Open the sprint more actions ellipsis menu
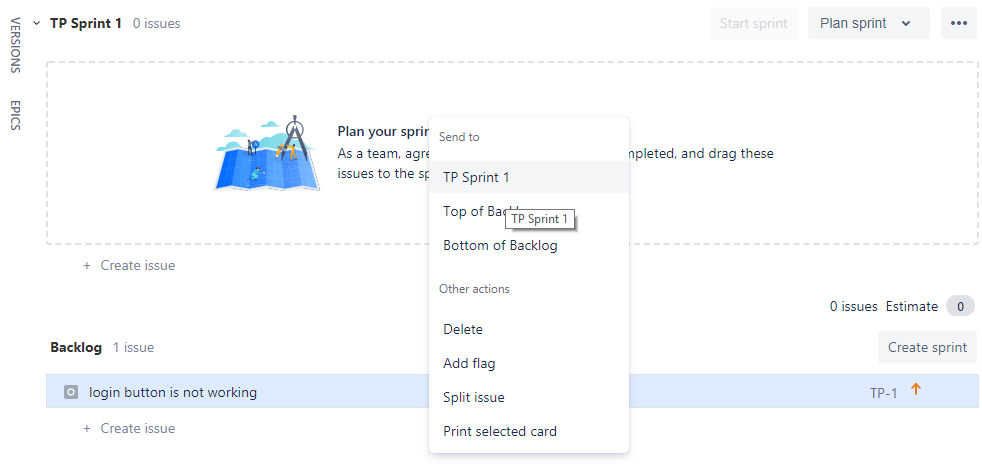Viewport: 982px width, 474px height. click(x=958, y=23)
